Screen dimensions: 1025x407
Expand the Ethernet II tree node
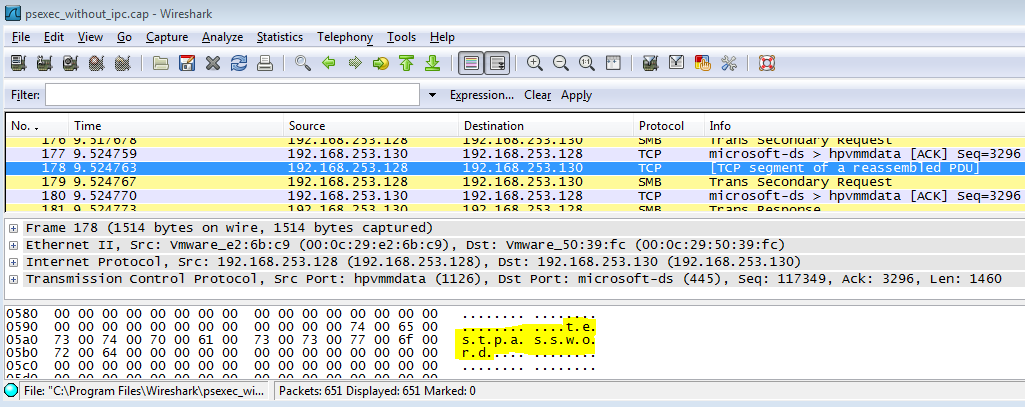(x=14, y=246)
